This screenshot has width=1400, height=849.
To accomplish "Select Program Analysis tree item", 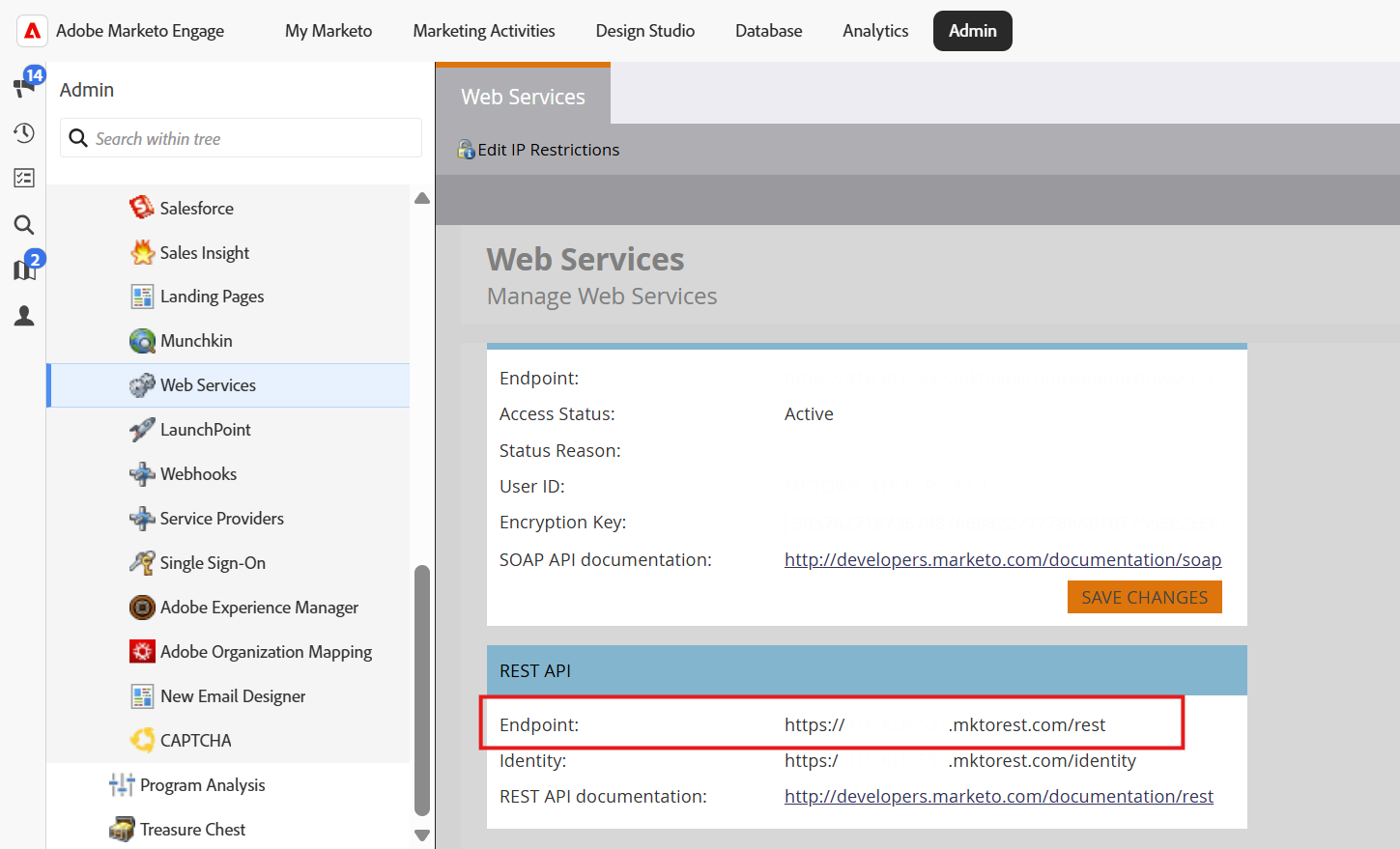I will pyautogui.click(x=202, y=785).
